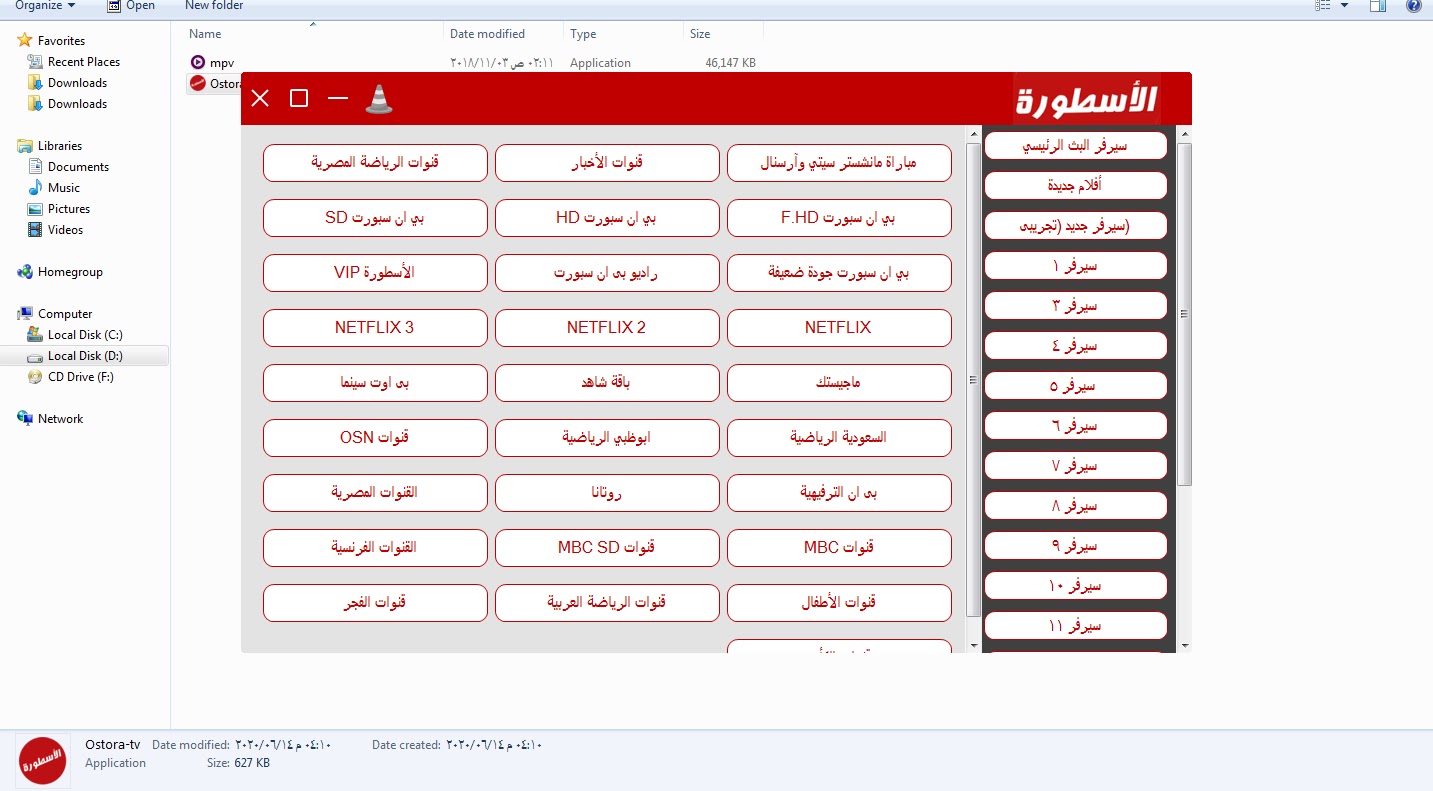The image size is (1433, 791).
Task: Select سيرفر البث الرئيسي server
Action: 1076,146
